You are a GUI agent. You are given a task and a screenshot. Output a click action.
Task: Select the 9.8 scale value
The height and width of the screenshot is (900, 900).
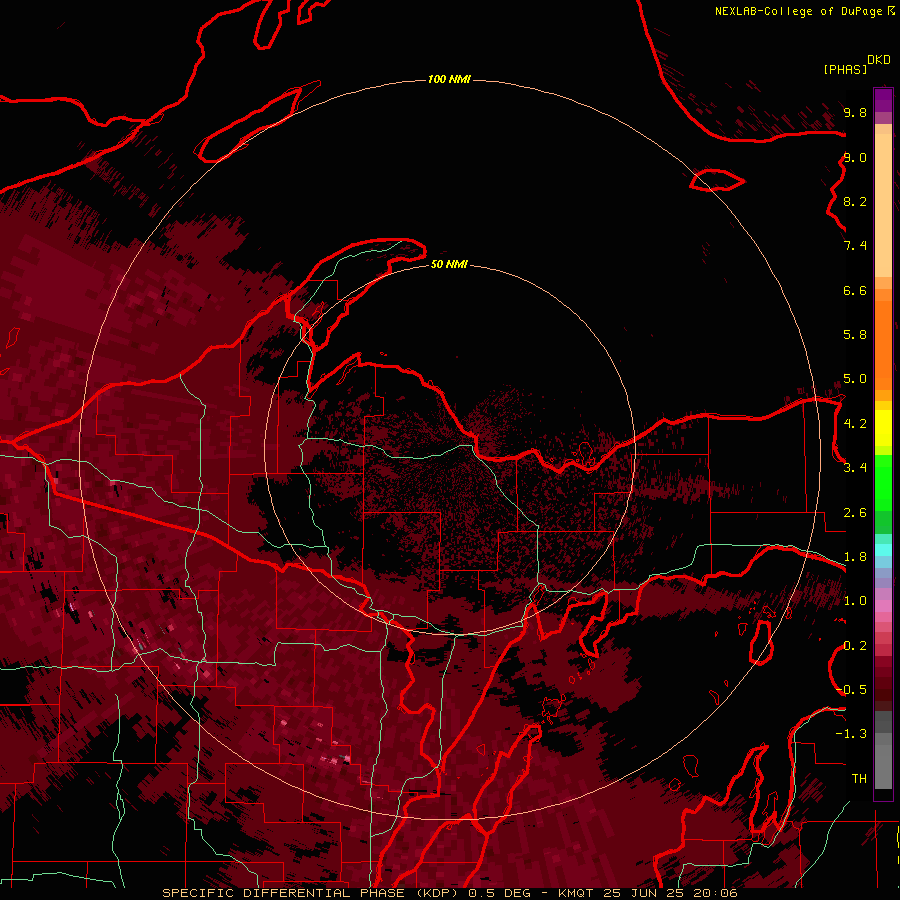coord(855,112)
